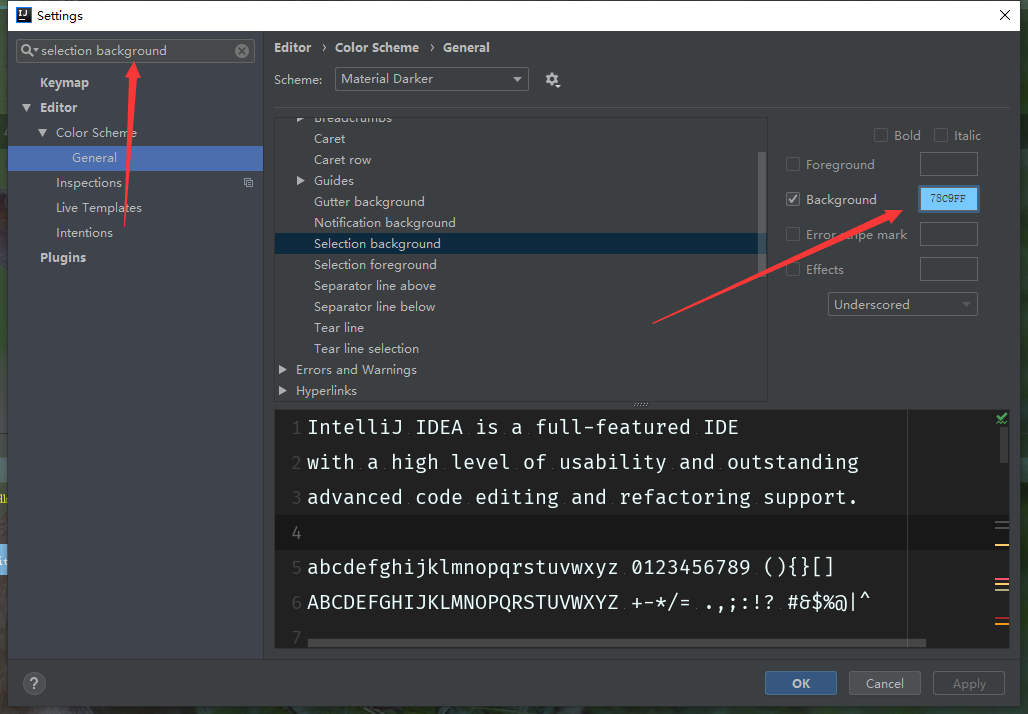
Task: Click the Scheme: label text
Action: pos(298,79)
